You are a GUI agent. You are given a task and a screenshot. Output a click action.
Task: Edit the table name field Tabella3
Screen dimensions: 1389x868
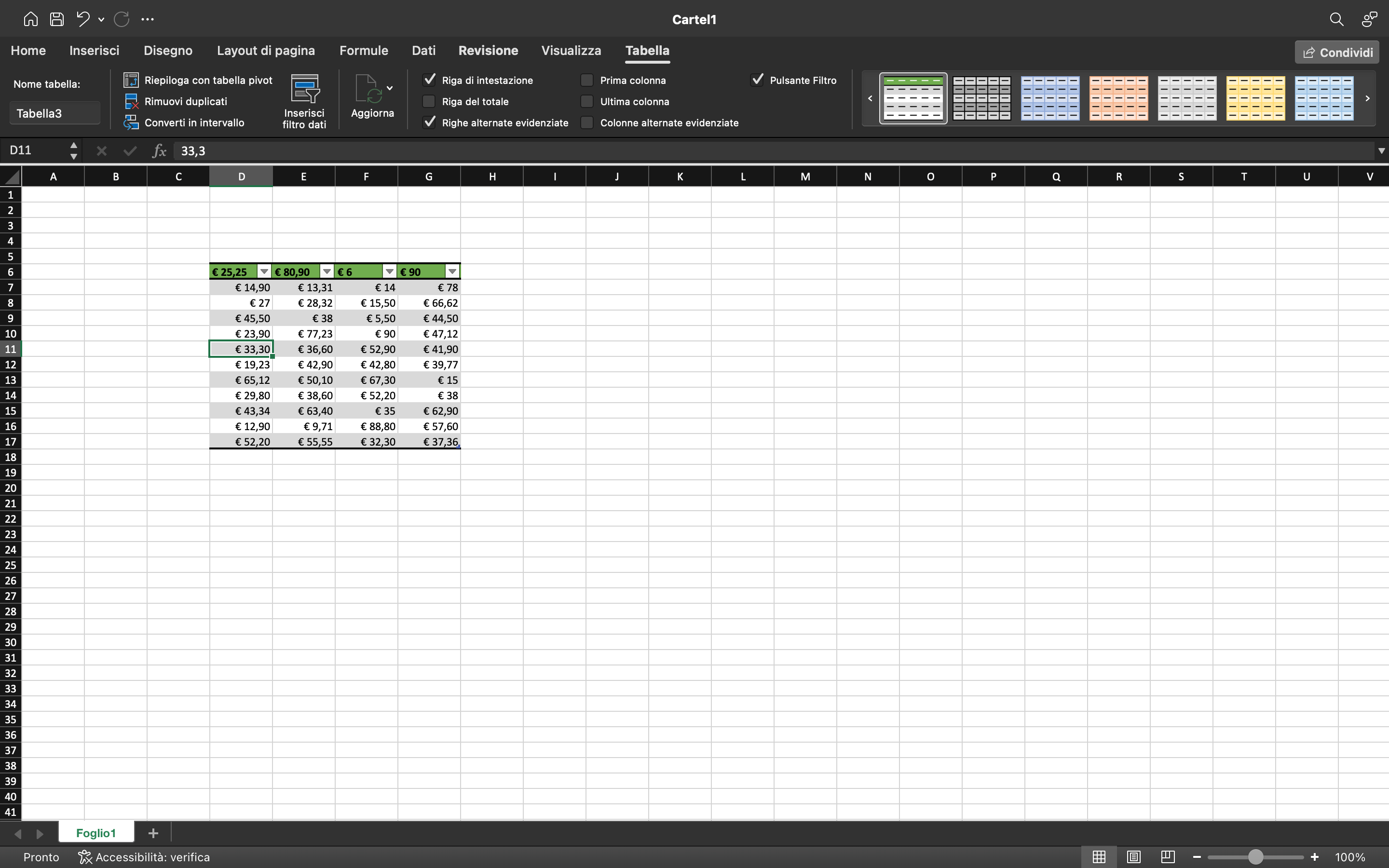(x=54, y=112)
